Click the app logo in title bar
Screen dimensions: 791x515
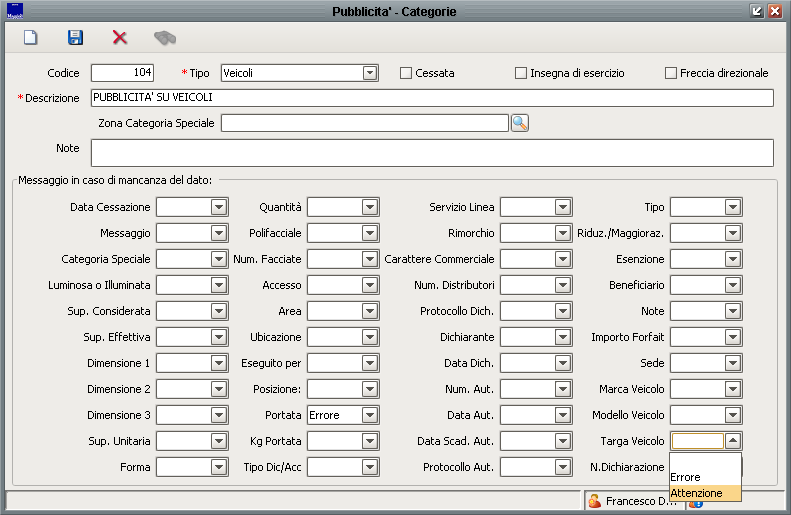(14, 11)
